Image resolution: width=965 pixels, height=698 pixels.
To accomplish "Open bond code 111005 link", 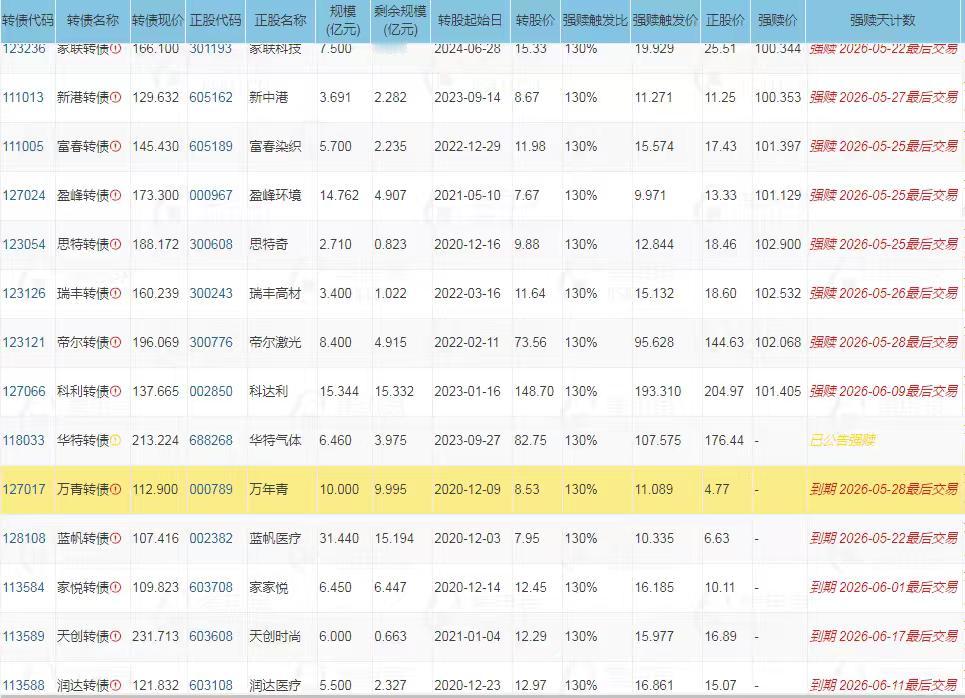I will [x=23, y=146].
